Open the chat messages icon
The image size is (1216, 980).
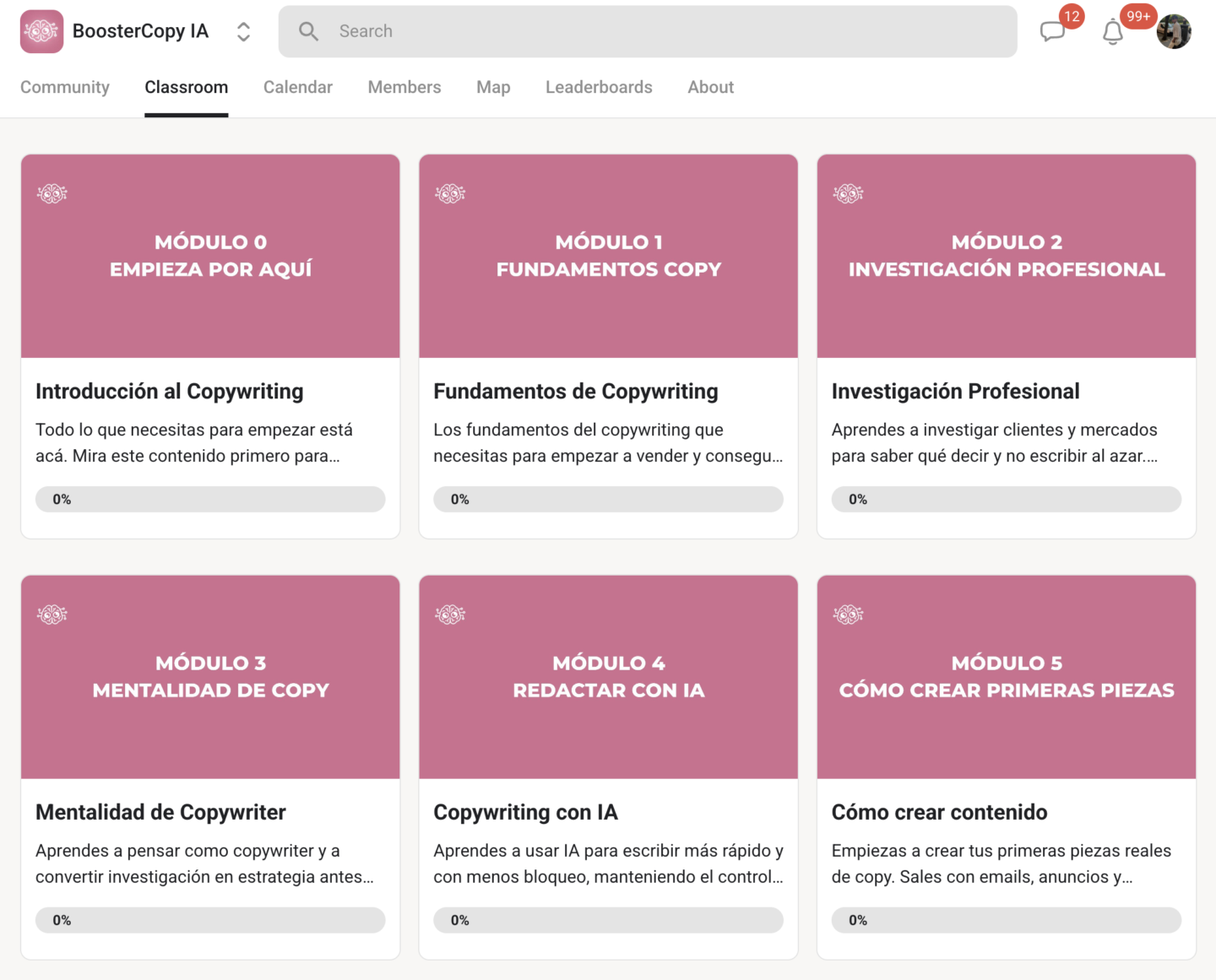point(1052,32)
